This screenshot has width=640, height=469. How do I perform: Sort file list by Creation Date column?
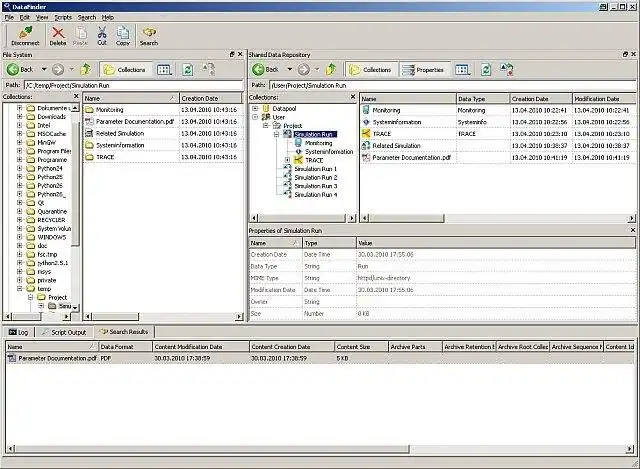(x=211, y=98)
